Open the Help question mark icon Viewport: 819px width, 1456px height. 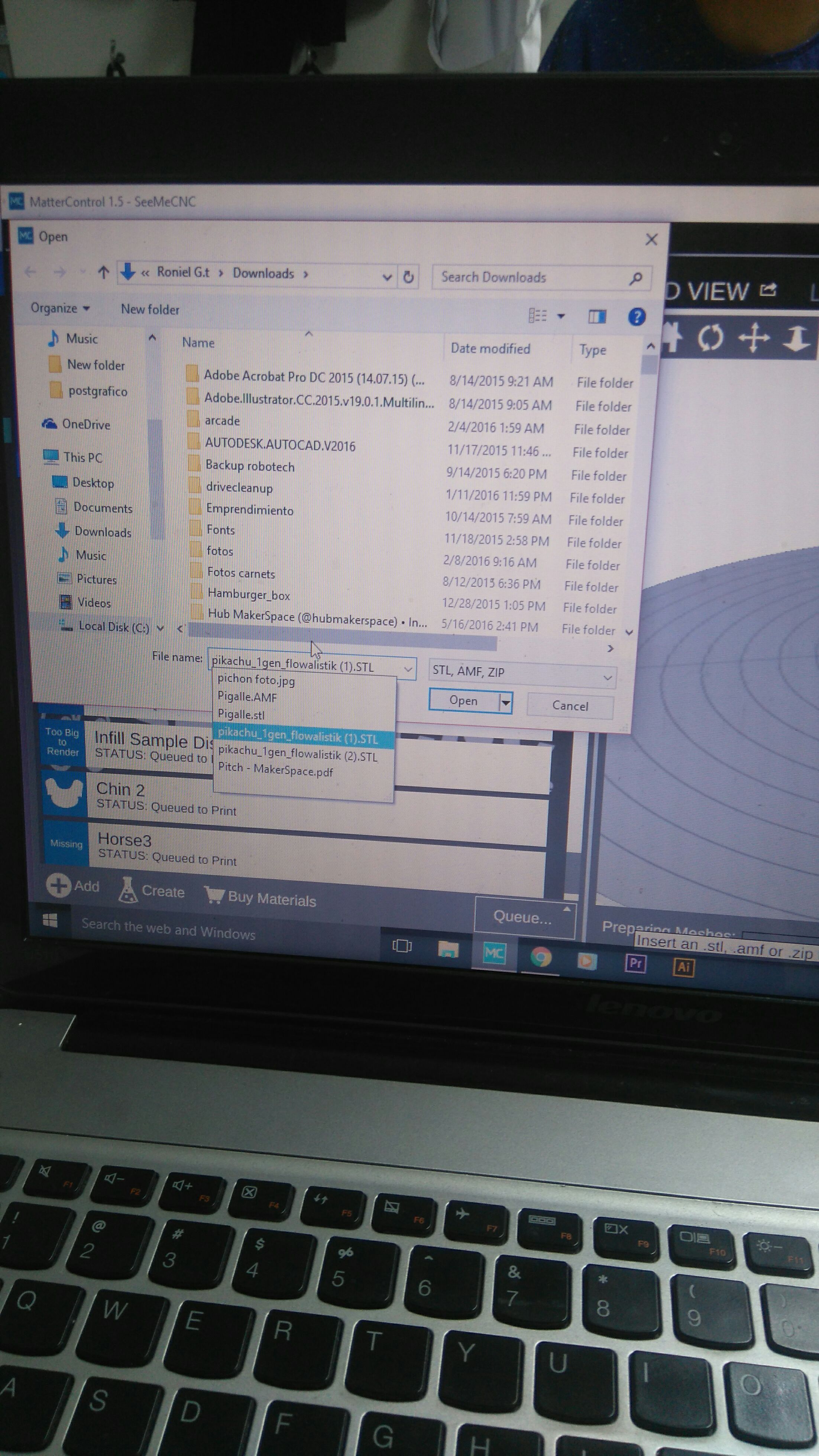tap(636, 316)
